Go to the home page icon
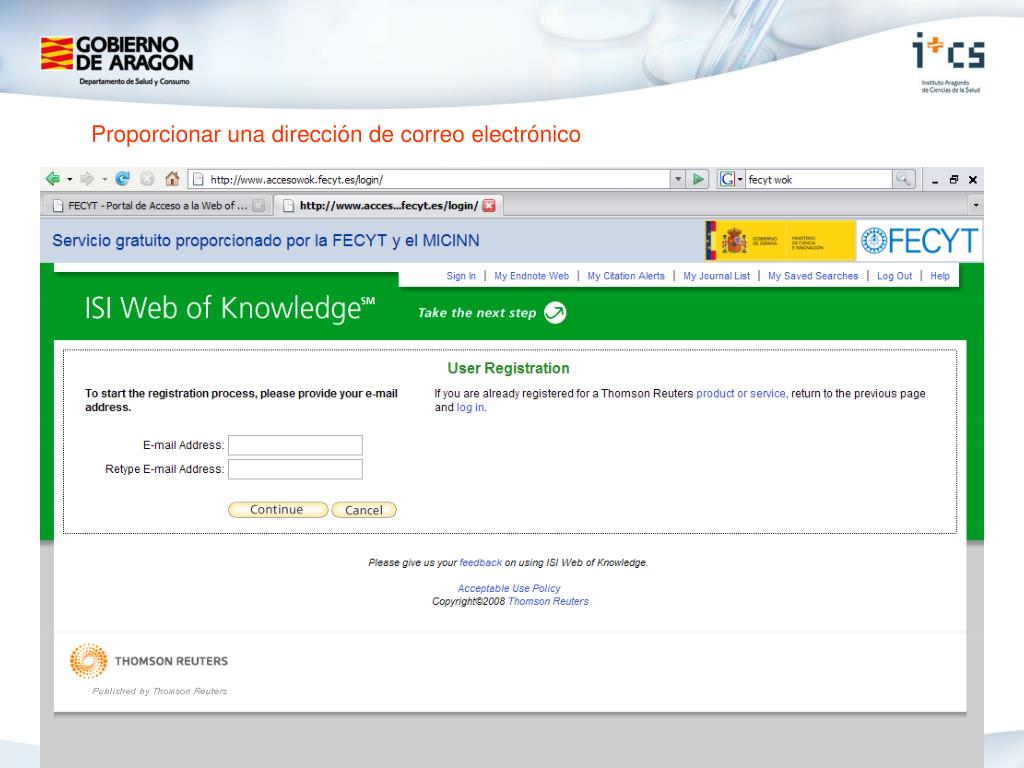The height and width of the screenshot is (768, 1024). [172, 178]
